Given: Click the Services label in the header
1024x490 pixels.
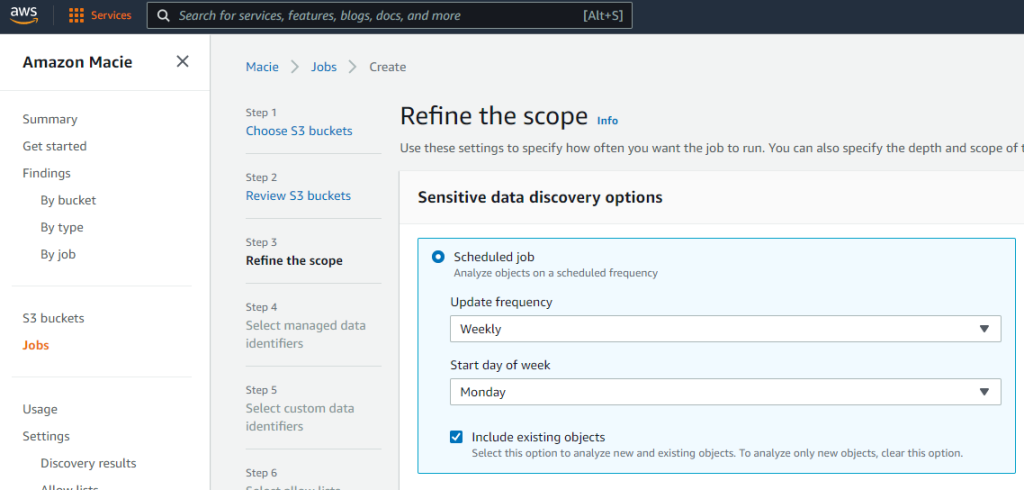Looking at the screenshot, I should tap(111, 16).
